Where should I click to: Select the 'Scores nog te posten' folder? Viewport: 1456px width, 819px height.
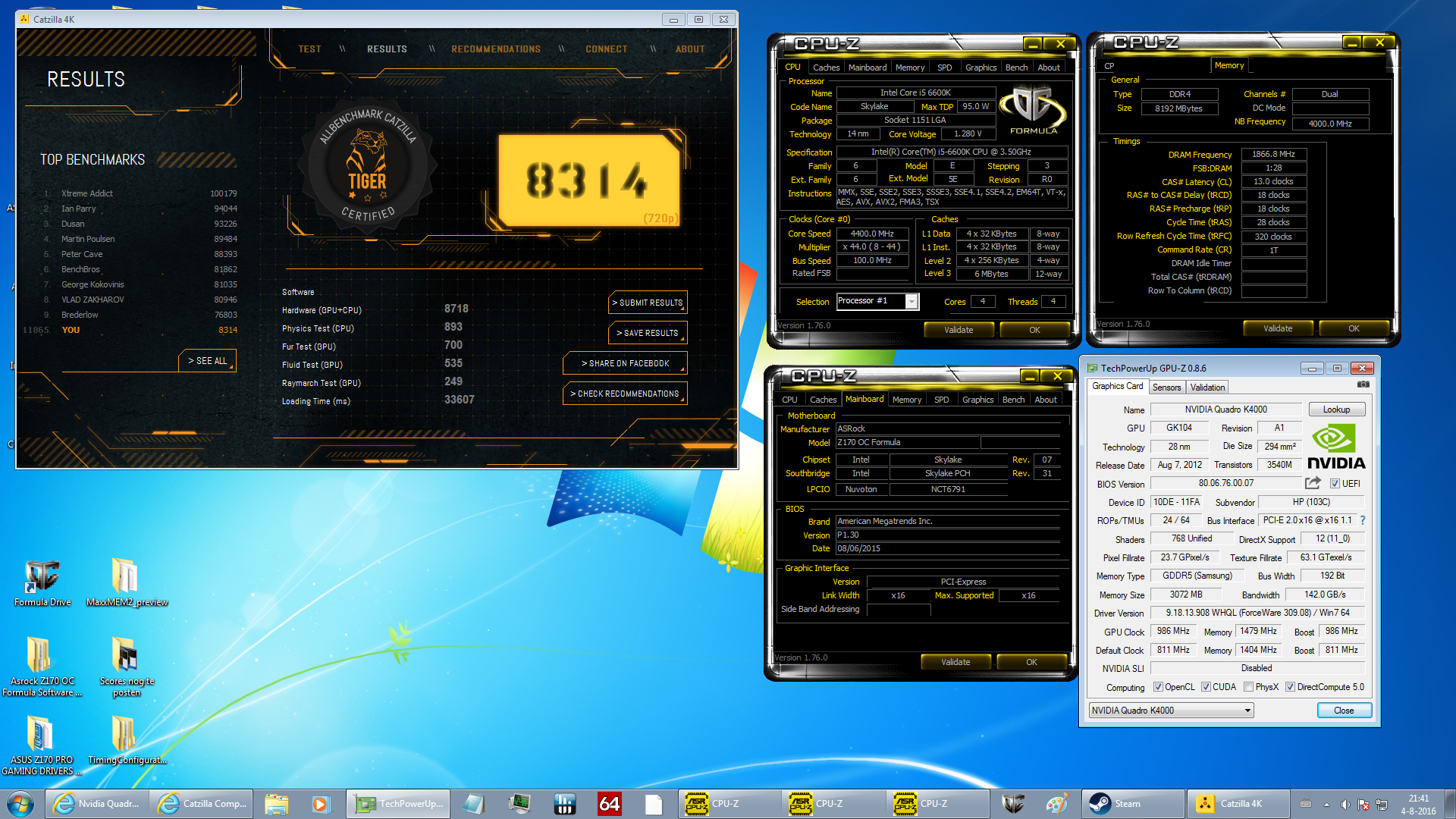127,667
